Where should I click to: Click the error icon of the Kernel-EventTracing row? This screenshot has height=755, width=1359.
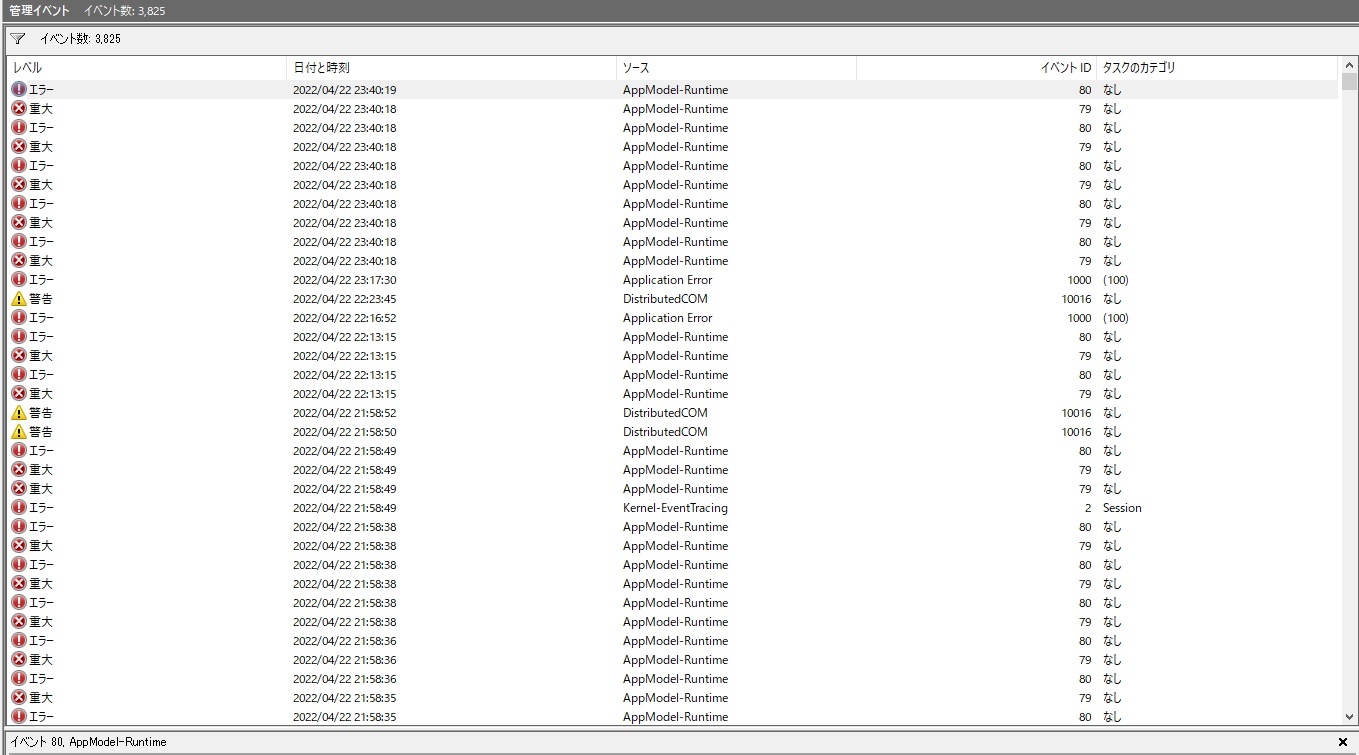18,508
